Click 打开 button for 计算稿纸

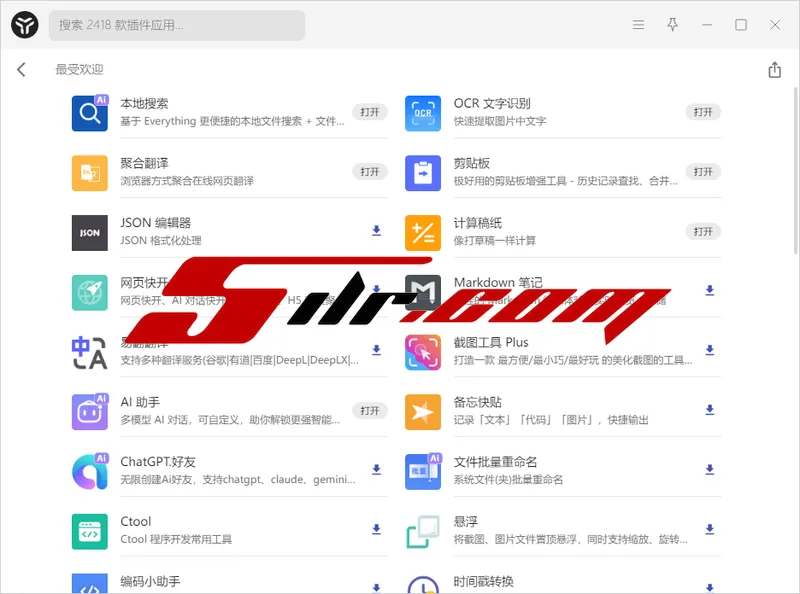(x=703, y=231)
